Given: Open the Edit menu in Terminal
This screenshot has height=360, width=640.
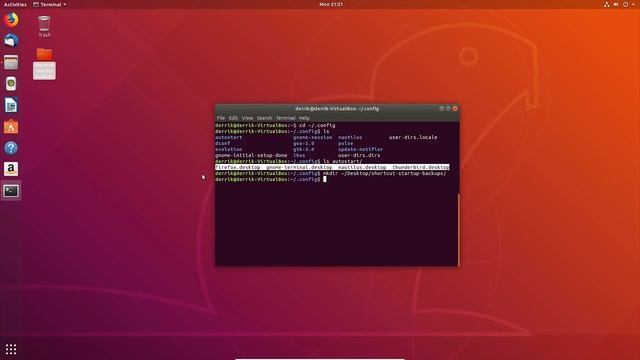Looking at the screenshot, I should [x=233, y=118].
